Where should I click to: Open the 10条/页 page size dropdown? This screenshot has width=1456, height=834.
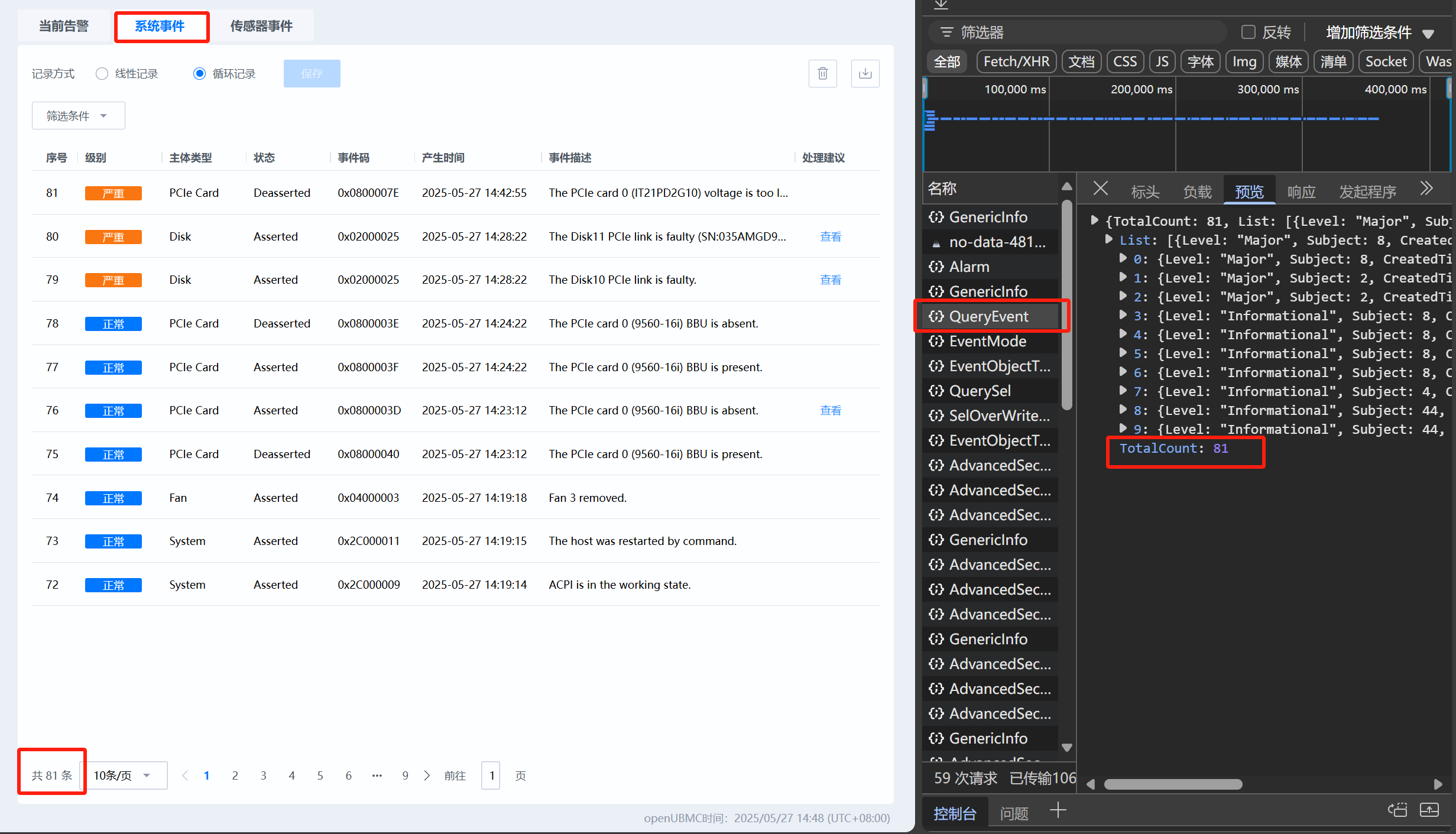(123, 775)
